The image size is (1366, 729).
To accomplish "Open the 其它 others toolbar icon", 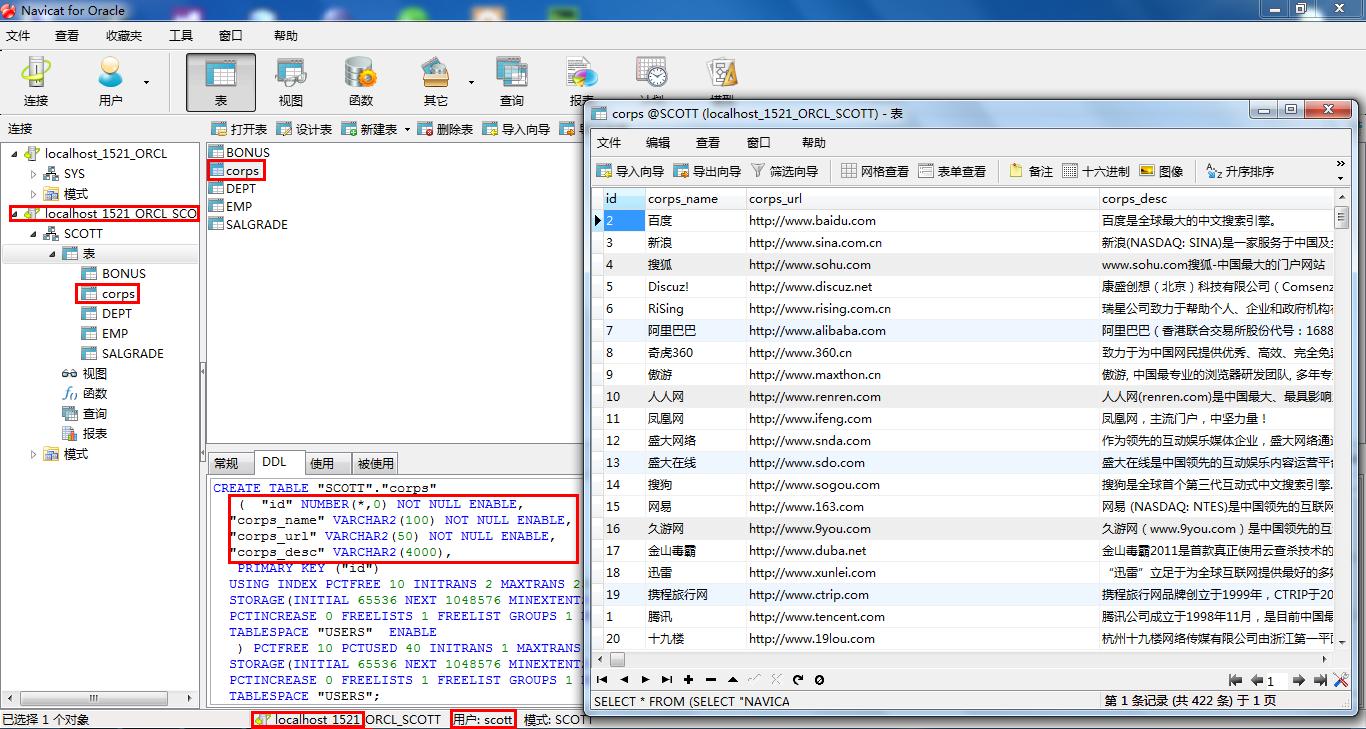I will click(x=436, y=82).
